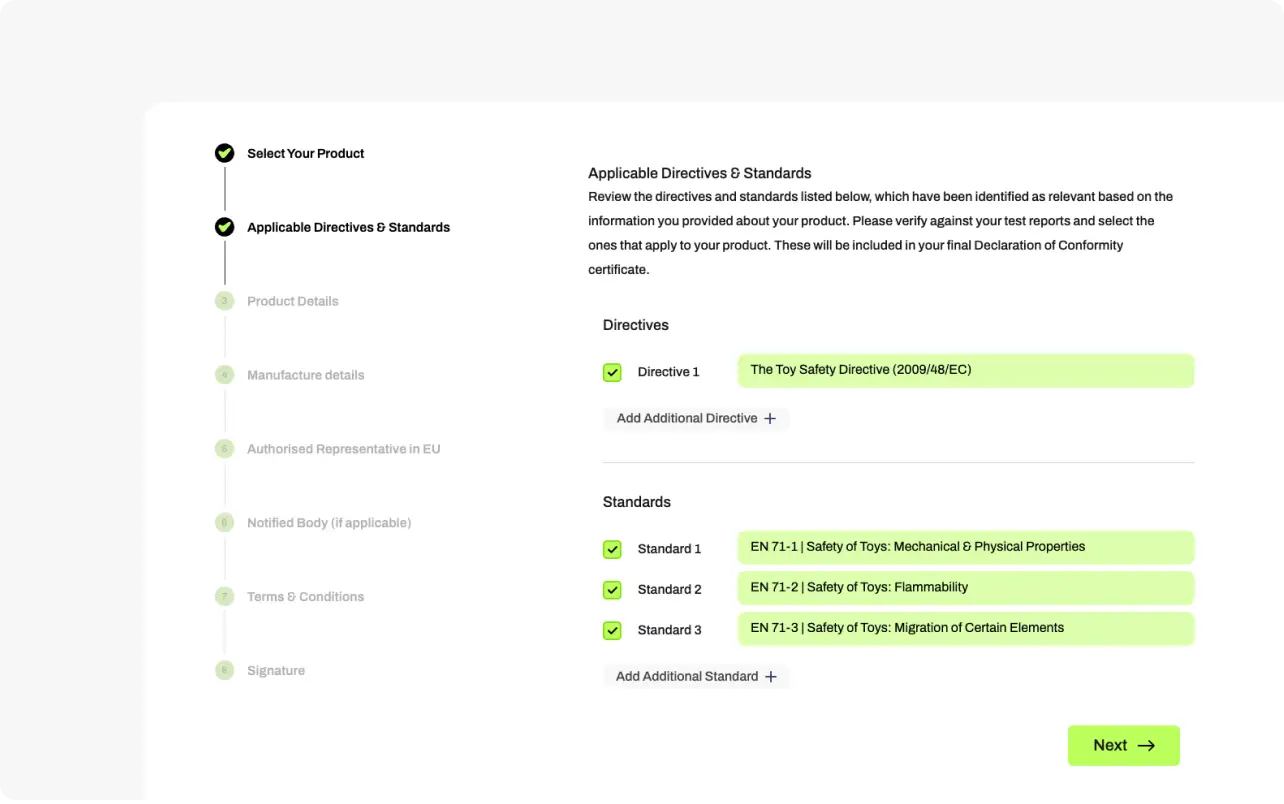
Task: Click the Select Your Product checkmark icon
Action: pos(225,153)
